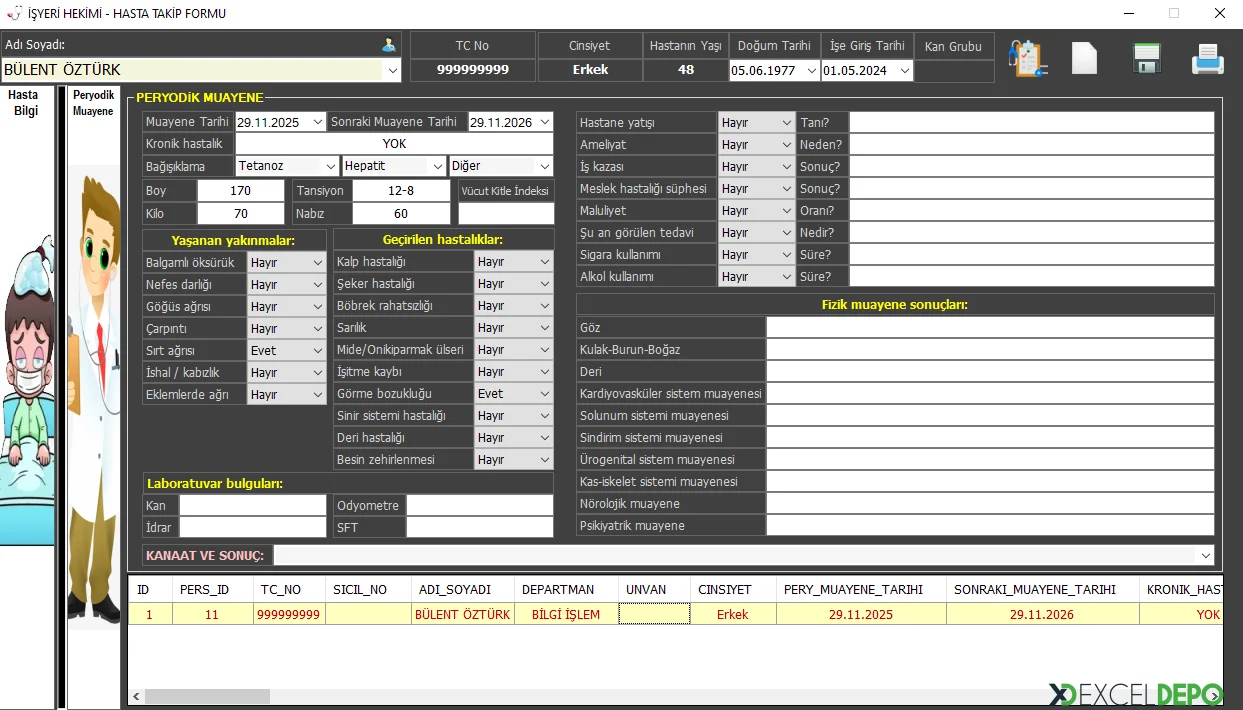The height and width of the screenshot is (710, 1243).
Task: Open the Sırt ağrısı dropdown
Action: [318, 351]
